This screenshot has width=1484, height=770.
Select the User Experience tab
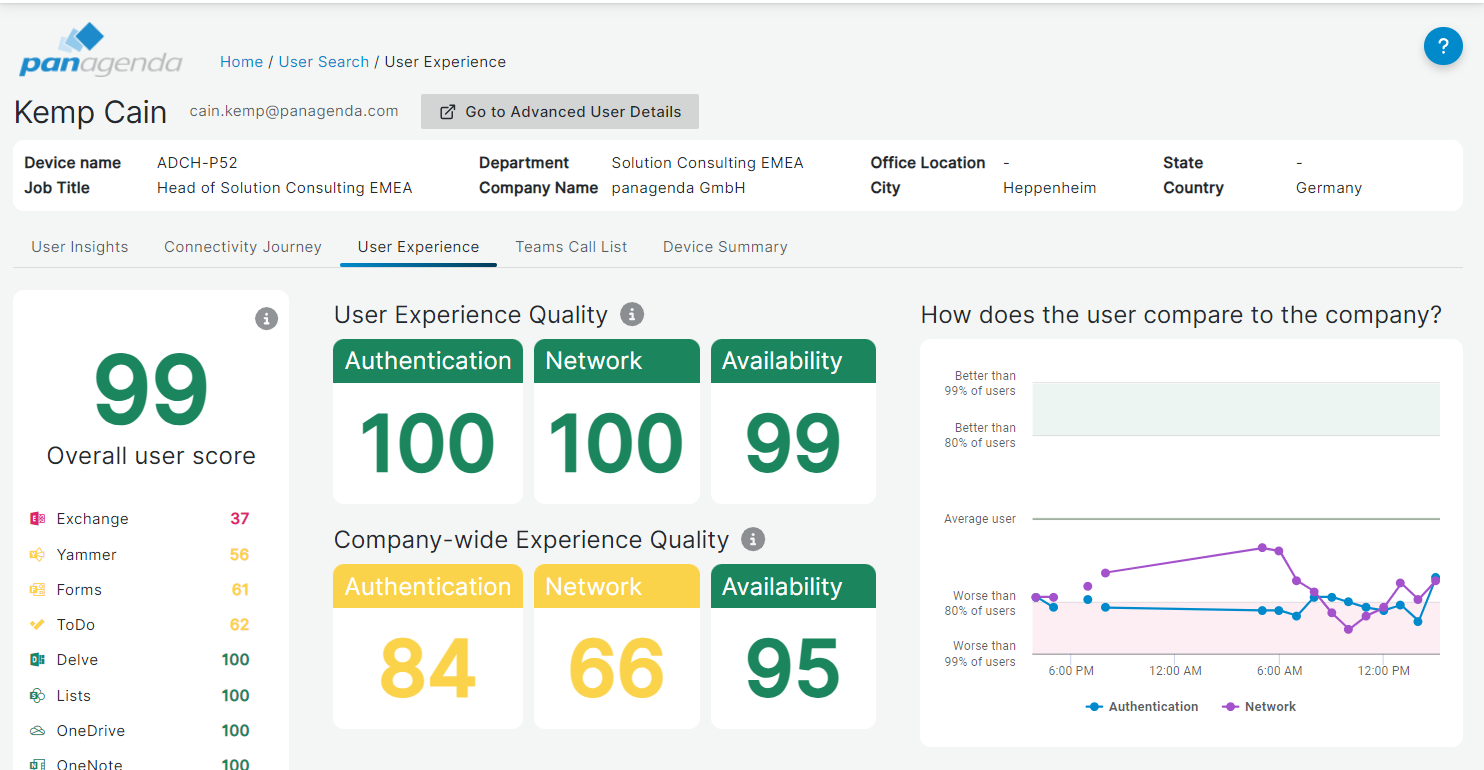[418, 247]
